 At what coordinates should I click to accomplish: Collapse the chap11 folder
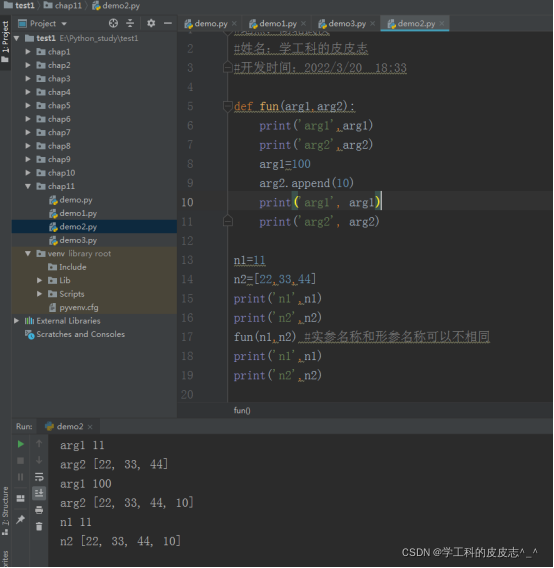click(x=28, y=186)
